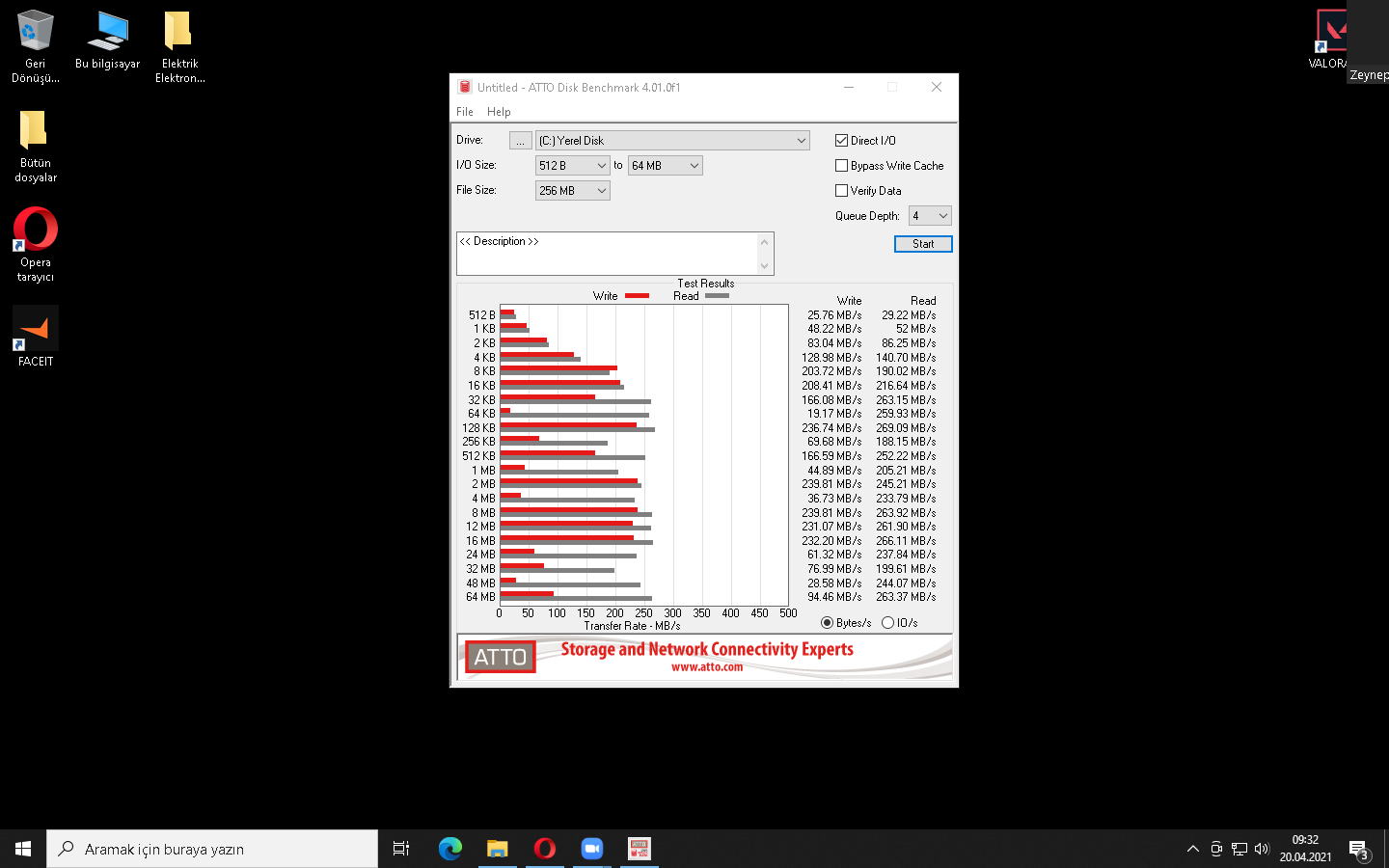Click the 512 B row write value 25.76 MB/s

coord(834,315)
